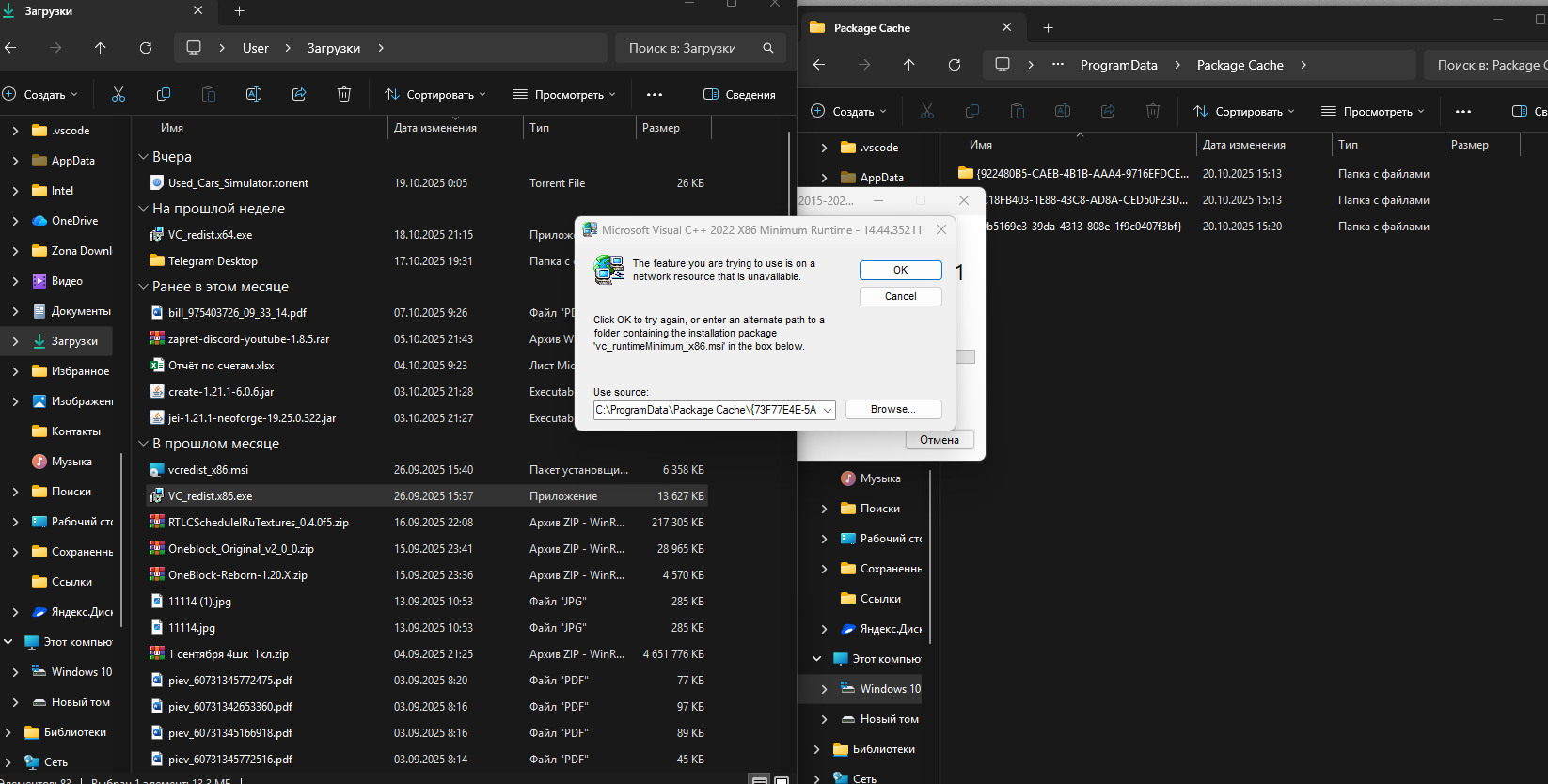The width and height of the screenshot is (1548, 784).
Task: Collapse the В прошлом месяце group
Action: click(144, 444)
